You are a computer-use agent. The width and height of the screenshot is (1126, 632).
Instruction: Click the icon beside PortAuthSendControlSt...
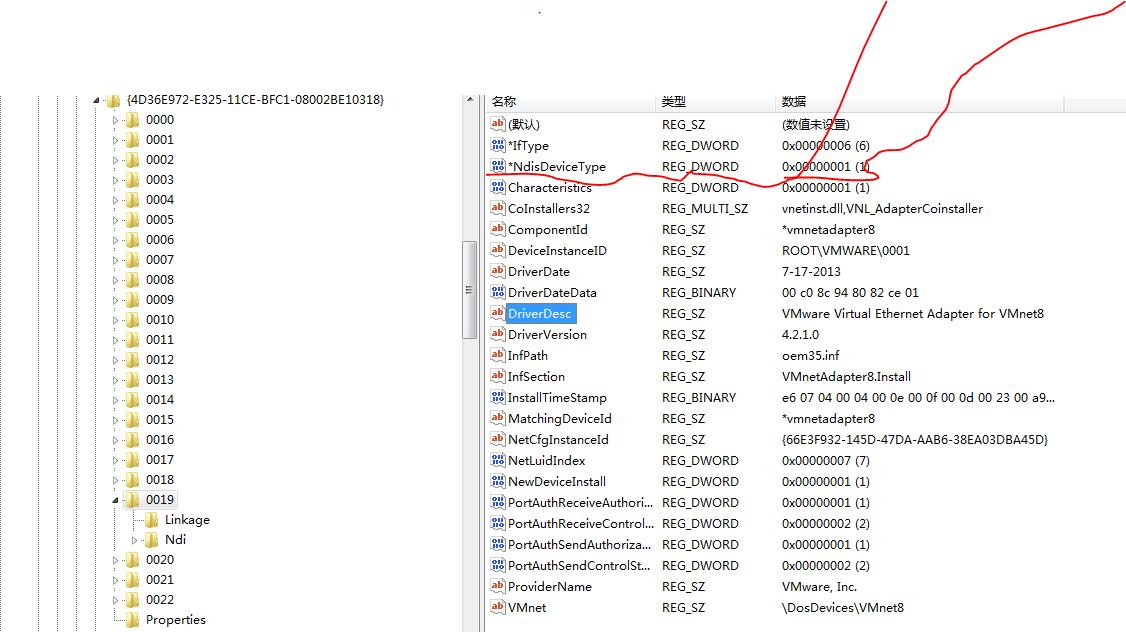click(498, 565)
